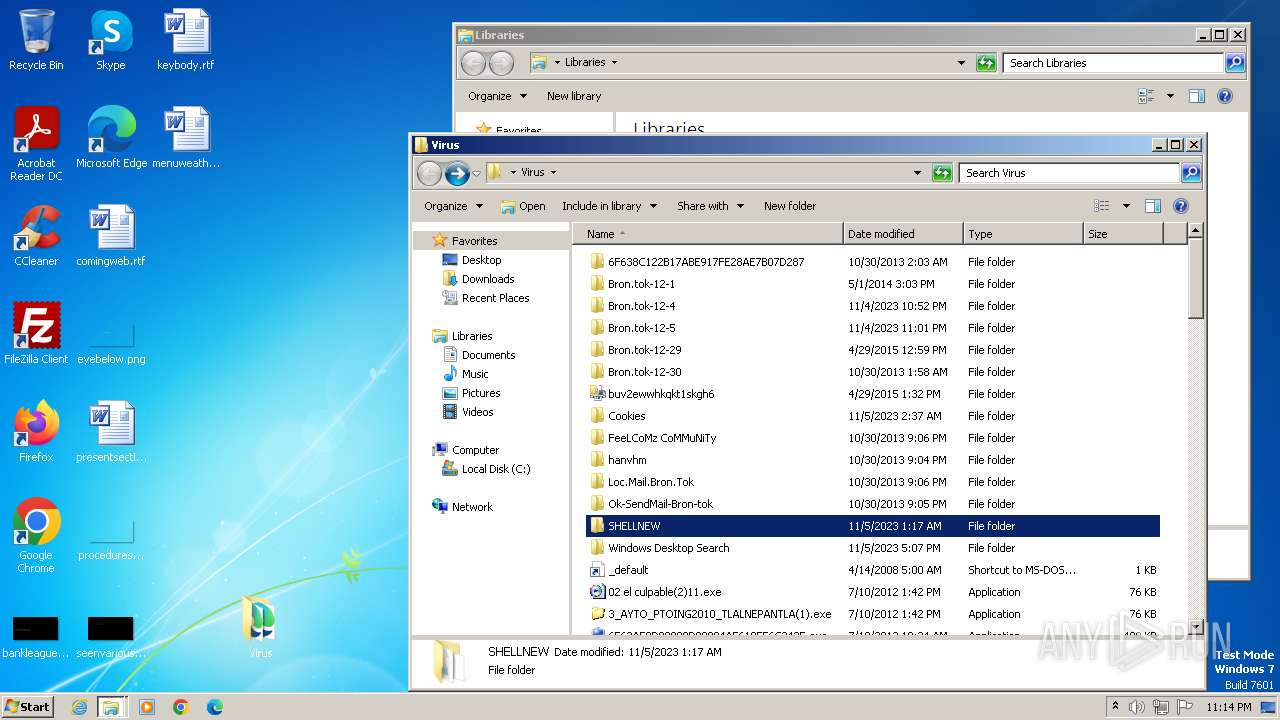This screenshot has width=1280, height=720.
Task: Show the preview pane in Virus window
Action: click(1153, 206)
